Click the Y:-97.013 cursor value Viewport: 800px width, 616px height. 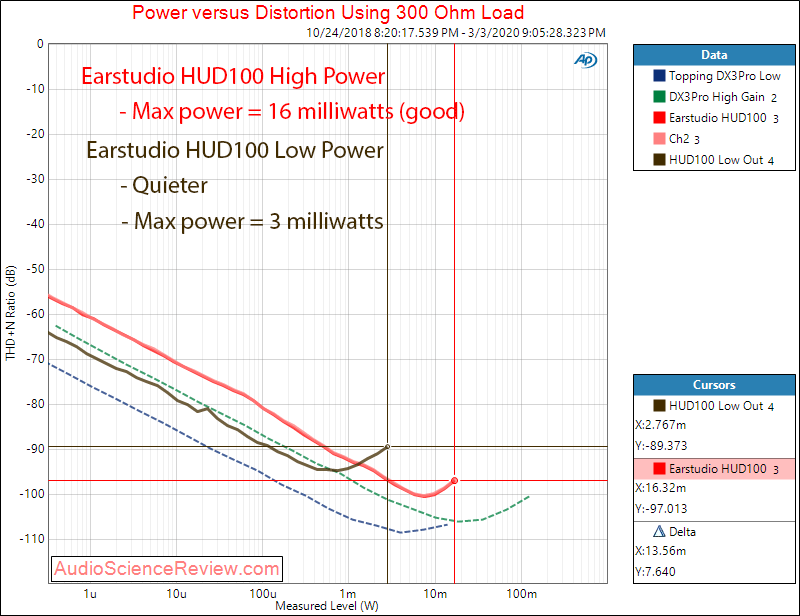[x=661, y=508]
